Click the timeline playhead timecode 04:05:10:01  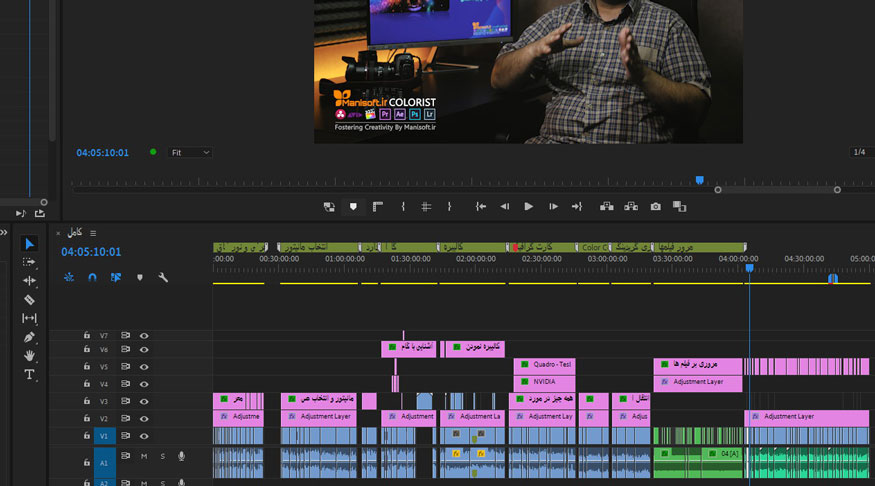tap(91, 252)
